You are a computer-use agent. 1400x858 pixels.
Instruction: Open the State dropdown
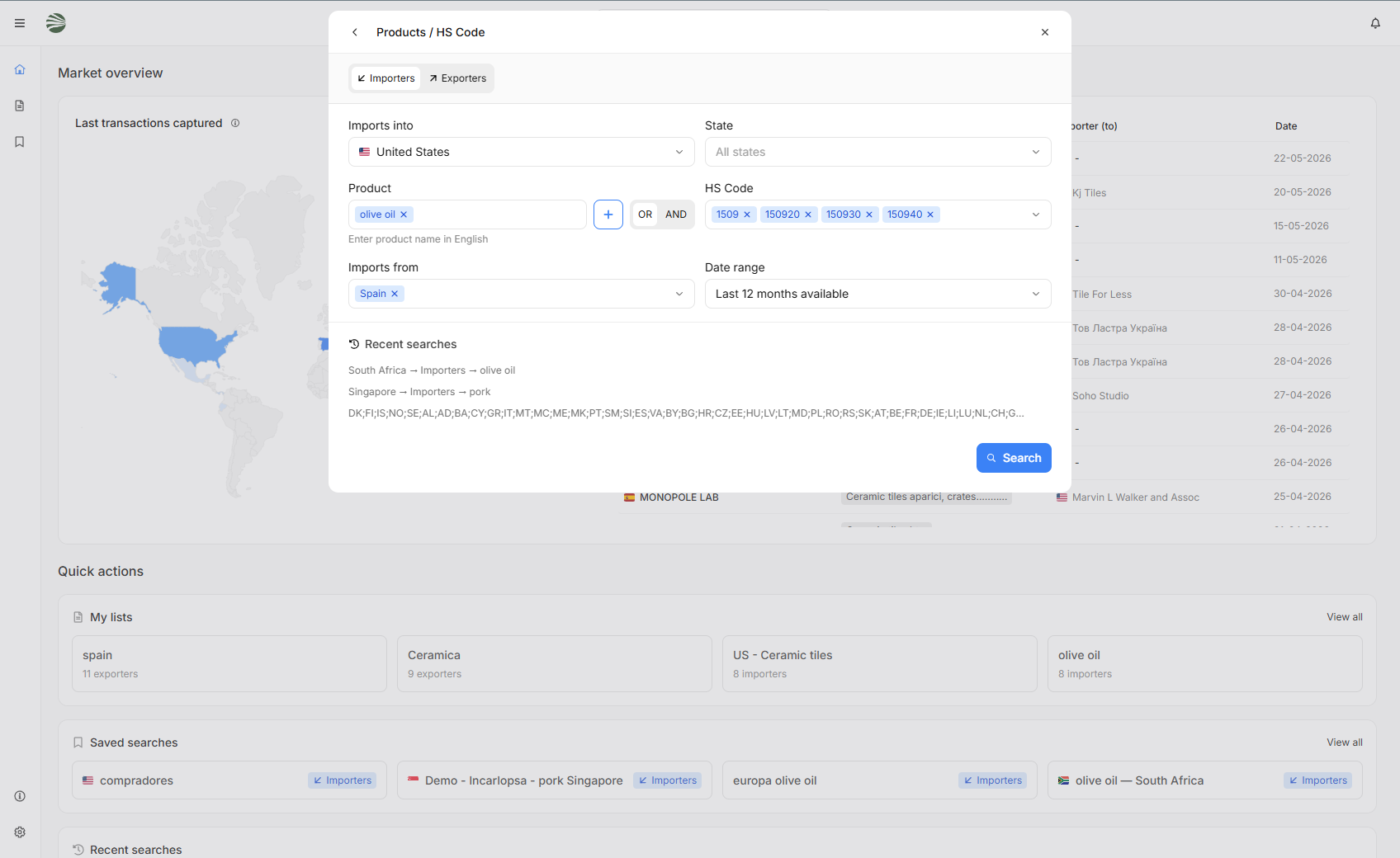coord(878,152)
